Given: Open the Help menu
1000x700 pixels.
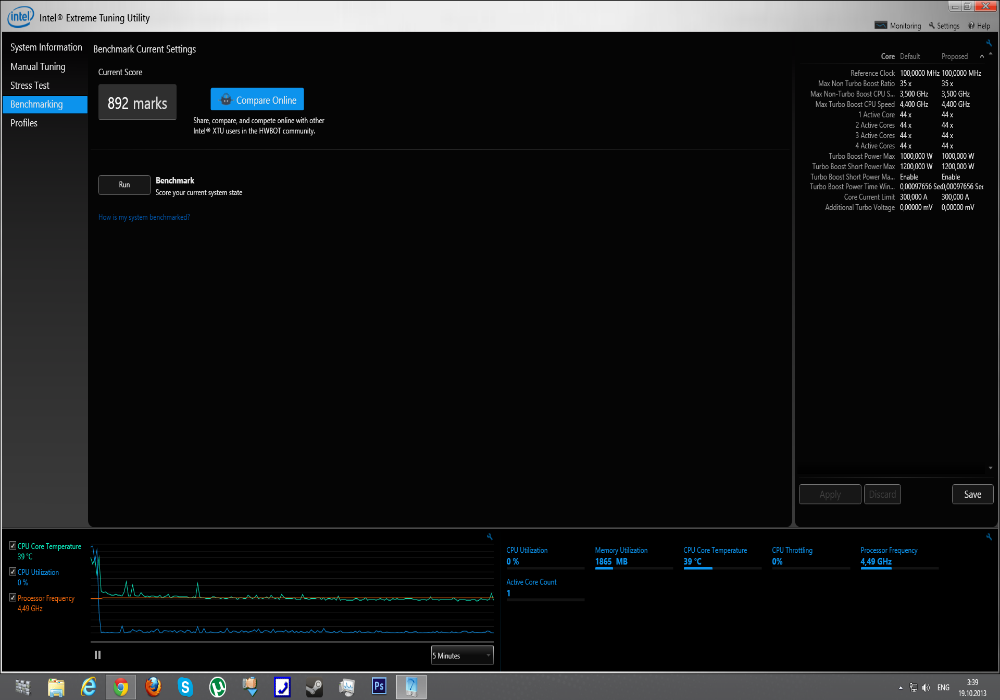Looking at the screenshot, I should click(x=979, y=26).
